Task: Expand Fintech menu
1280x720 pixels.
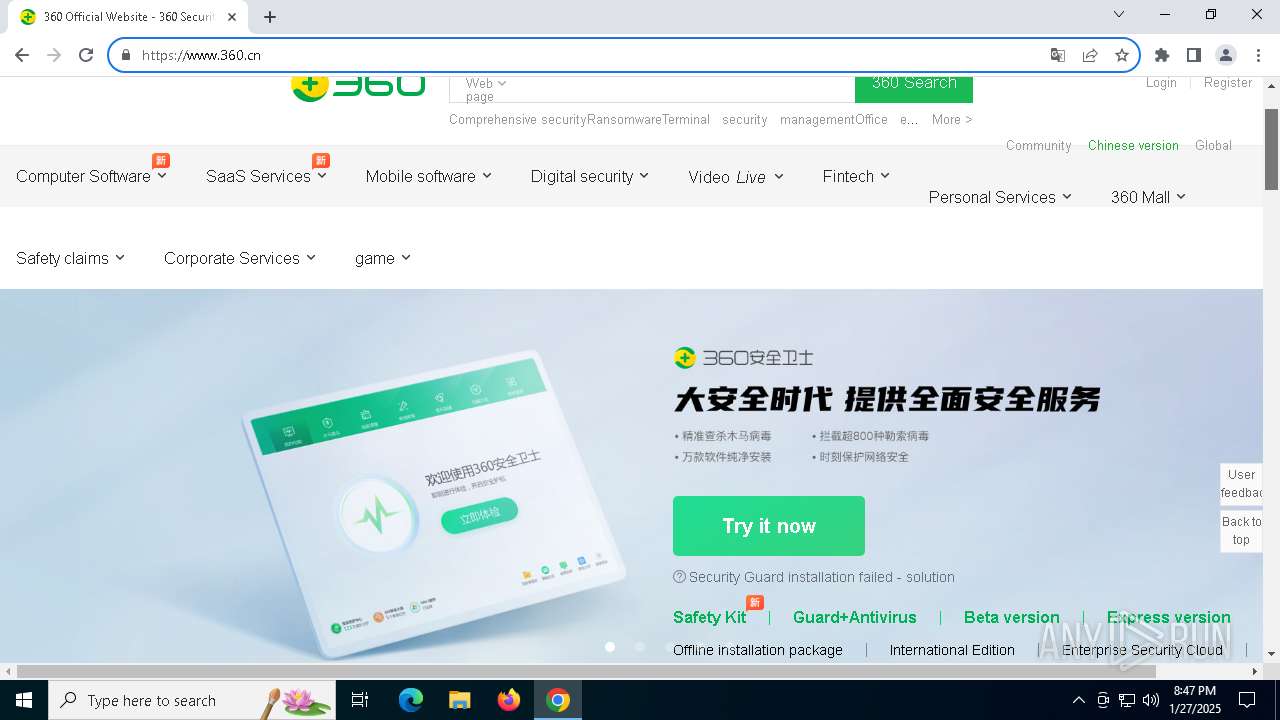Action: point(856,176)
